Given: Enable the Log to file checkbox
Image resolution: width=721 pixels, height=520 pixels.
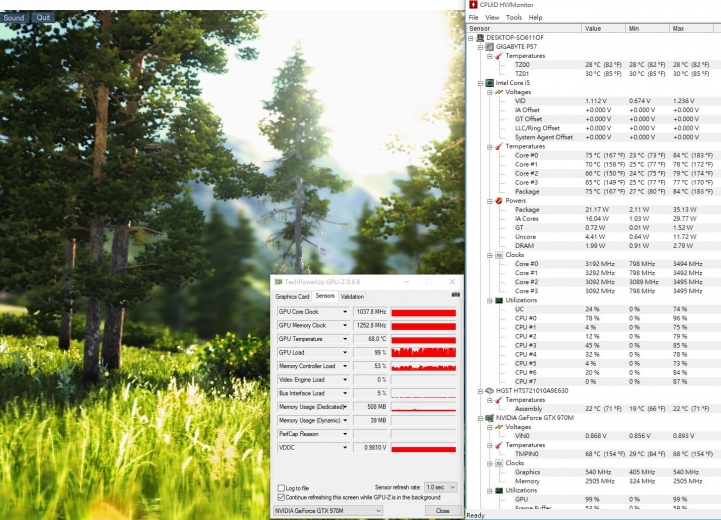Looking at the screenshot, I should click(x=281, y=488).
